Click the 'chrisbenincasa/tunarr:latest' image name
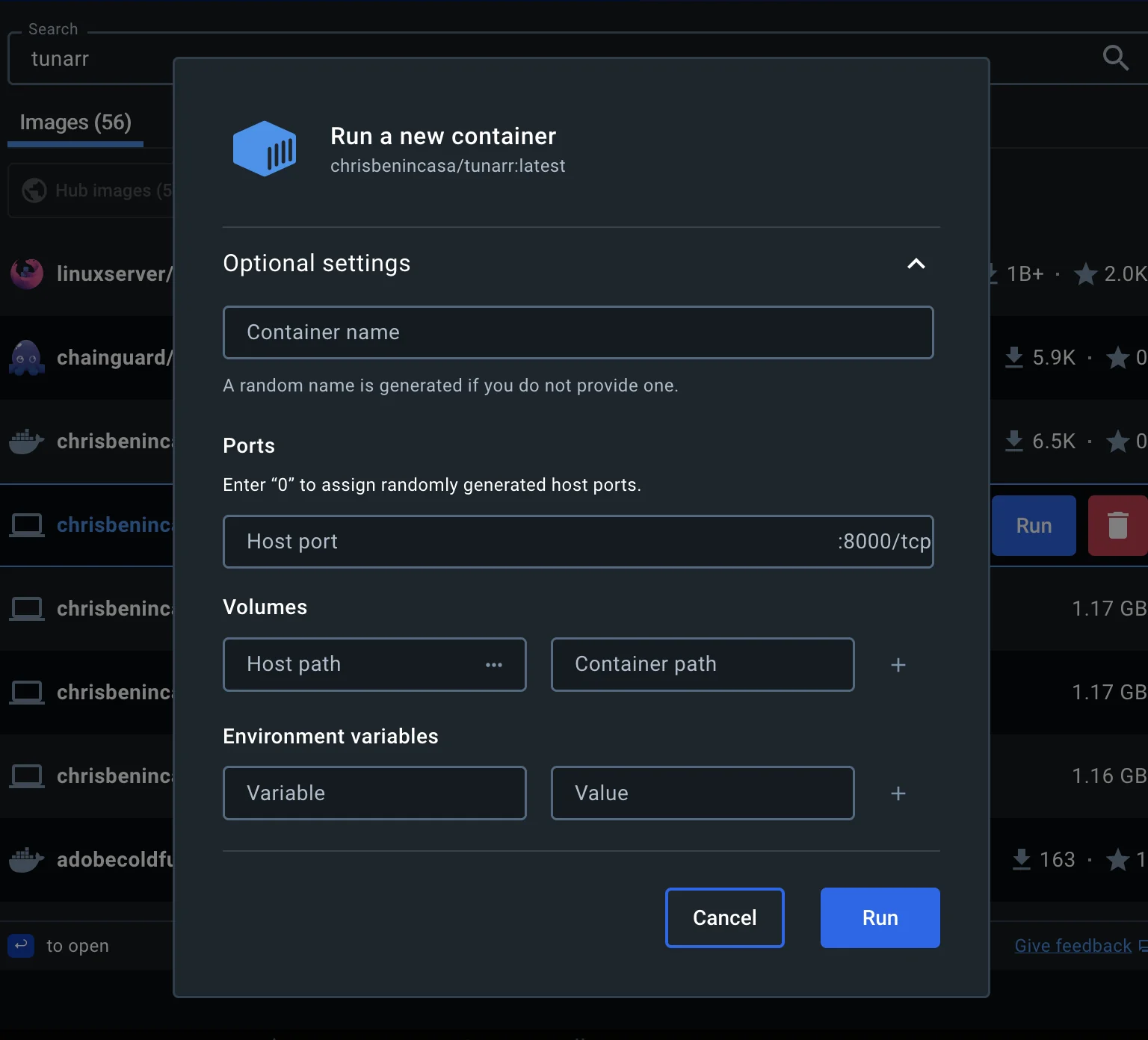This screenshot has width=1148, height=1040. (448, 166)
